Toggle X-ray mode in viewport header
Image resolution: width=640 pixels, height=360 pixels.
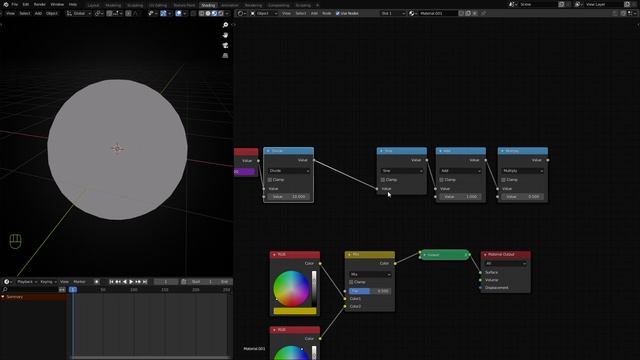pyautogui.click(x=193, y=13)
